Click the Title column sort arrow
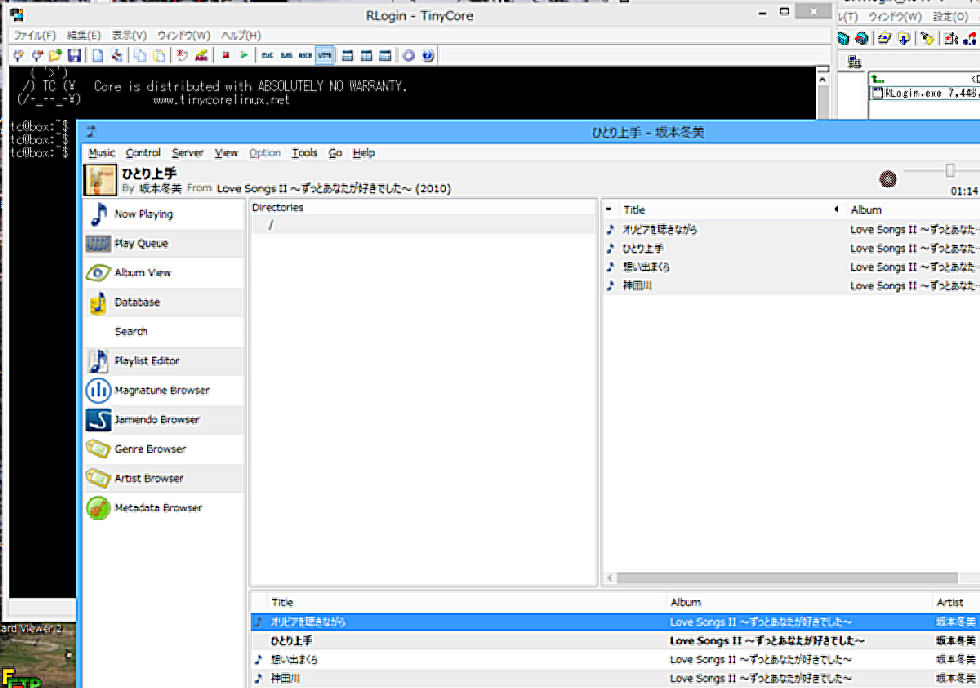Viewport: 980px width, 688px height. [836, 210]
